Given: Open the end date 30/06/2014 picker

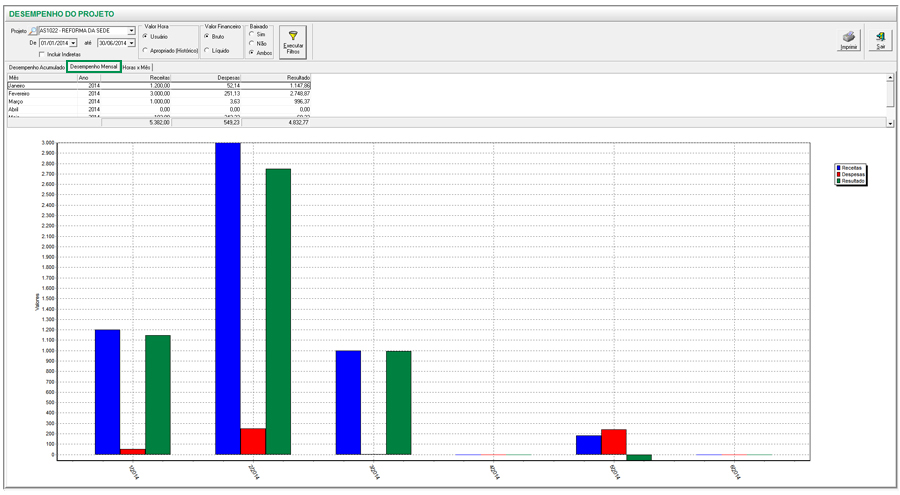Looking at the screenshot, I should point(131,43).
